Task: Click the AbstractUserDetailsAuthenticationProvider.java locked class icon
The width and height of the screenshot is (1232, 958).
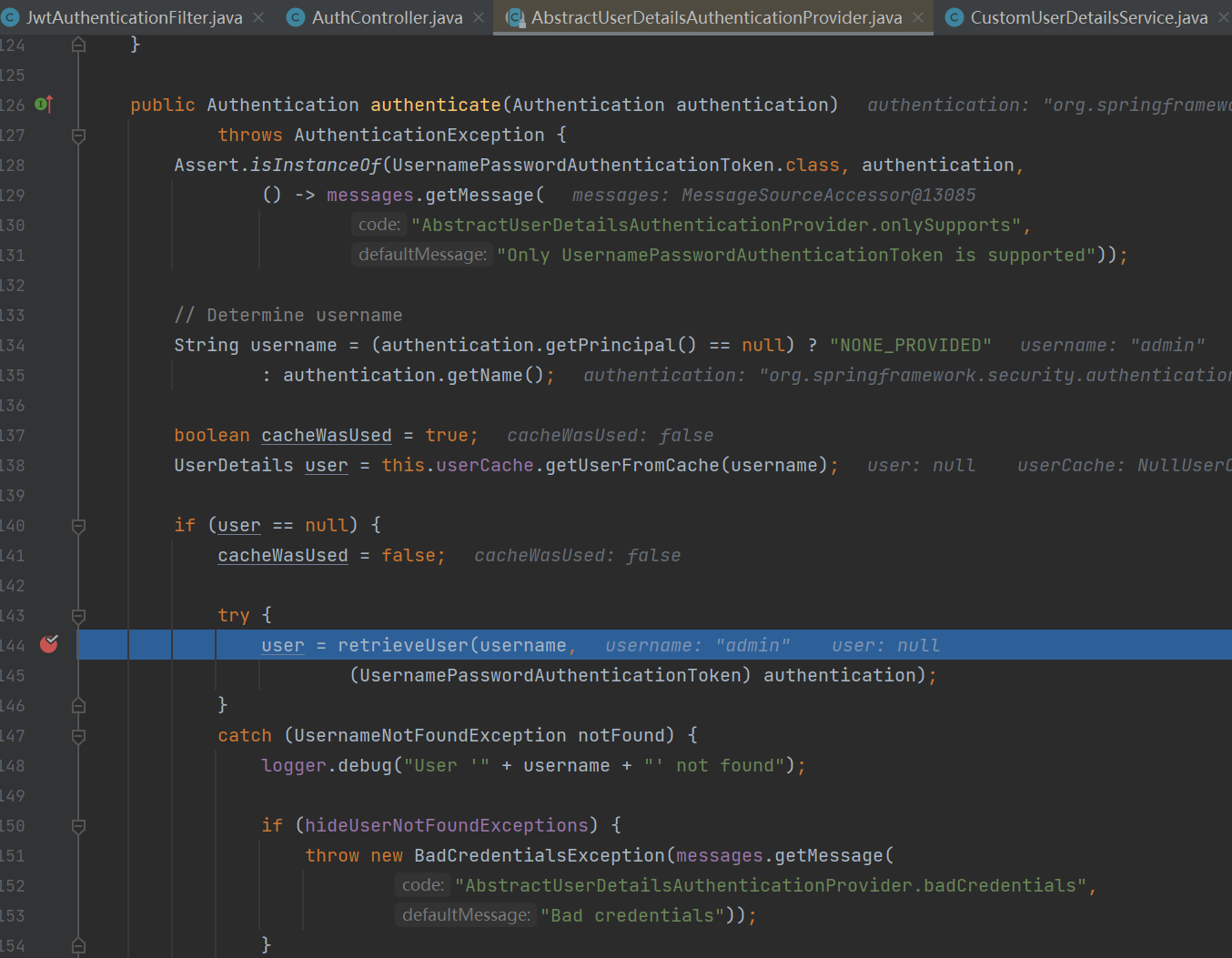Action: [x=515, y=17]
